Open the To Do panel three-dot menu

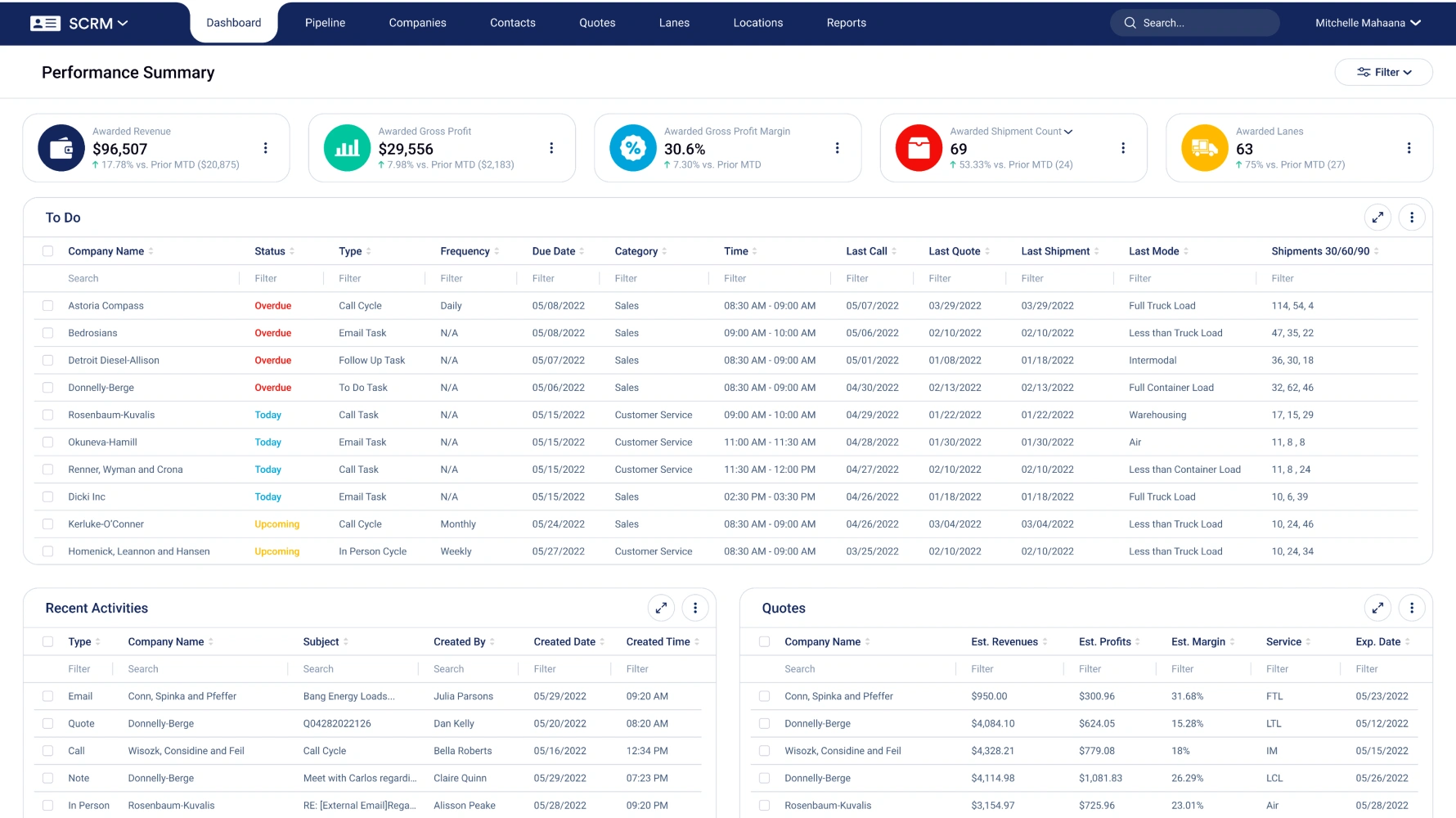coord(1411,218)
